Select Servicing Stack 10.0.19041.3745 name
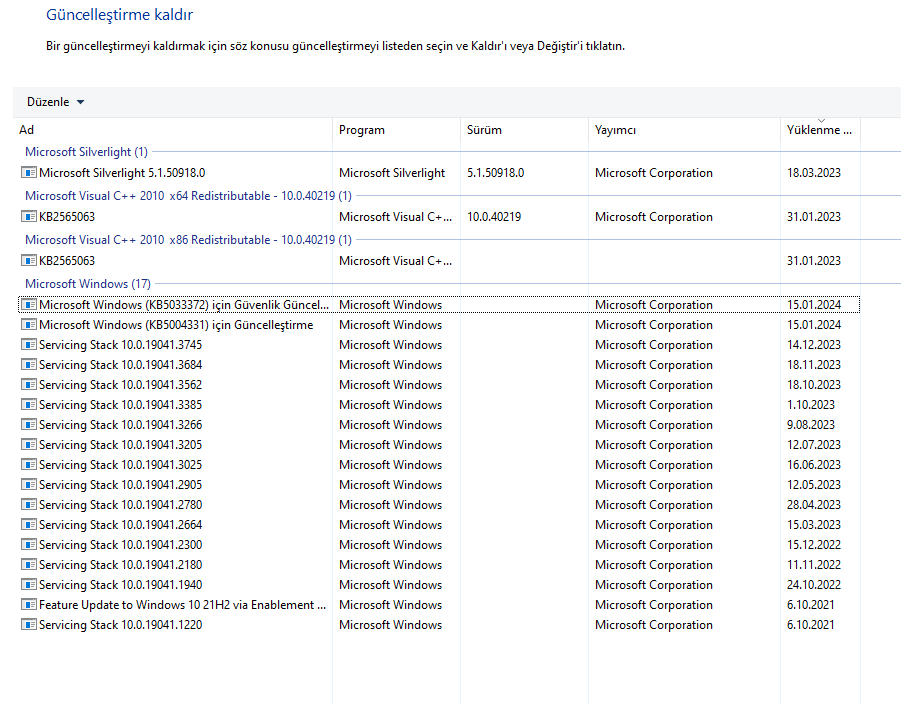The height and width of the screenshot is (705, 901). point(121,345)
